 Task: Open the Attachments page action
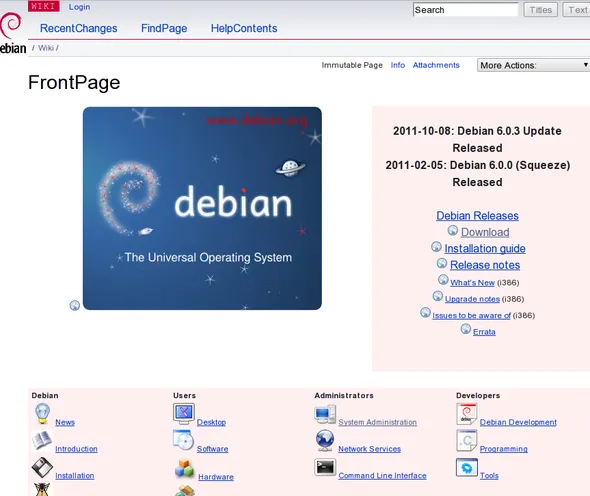point(436,65)
